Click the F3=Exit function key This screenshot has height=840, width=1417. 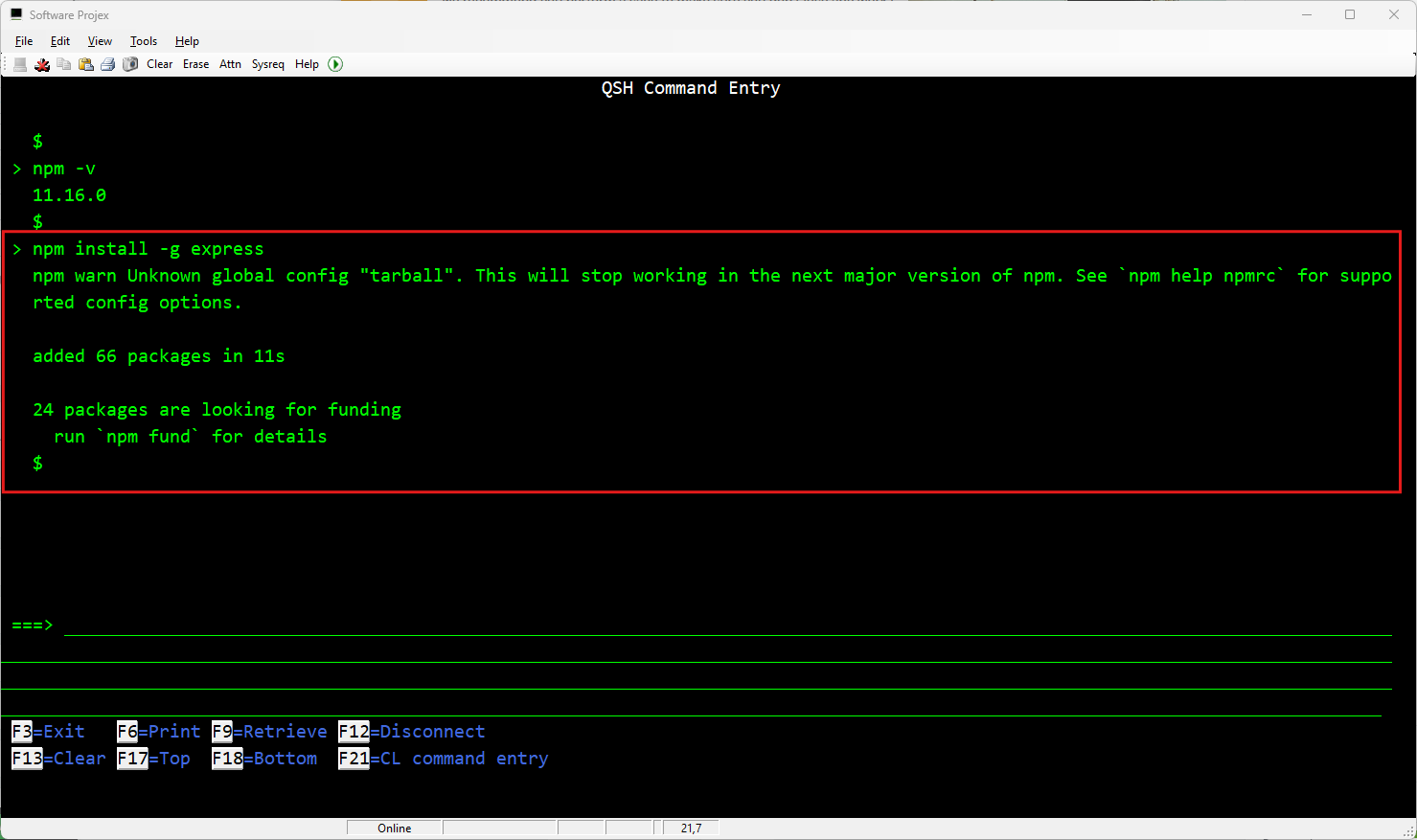48,732
